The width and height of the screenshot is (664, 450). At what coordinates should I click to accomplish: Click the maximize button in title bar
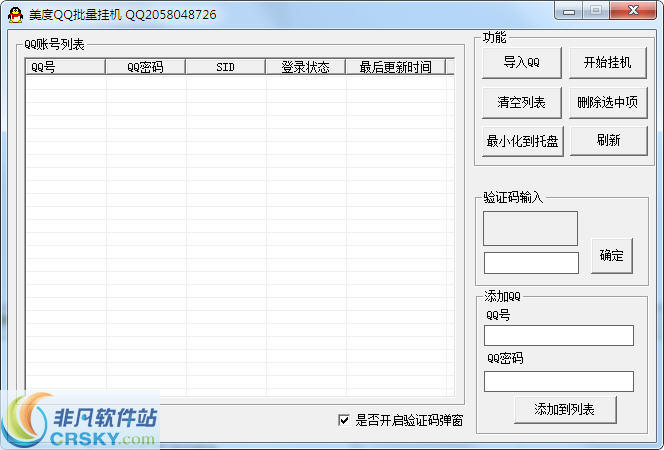[596, 11]
